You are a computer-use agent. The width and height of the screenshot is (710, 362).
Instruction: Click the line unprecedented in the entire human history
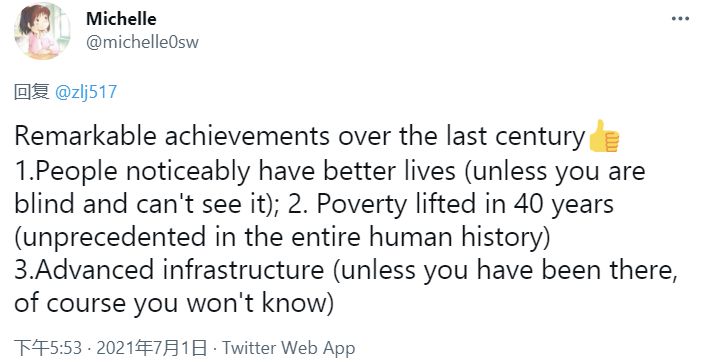[283, 238]
